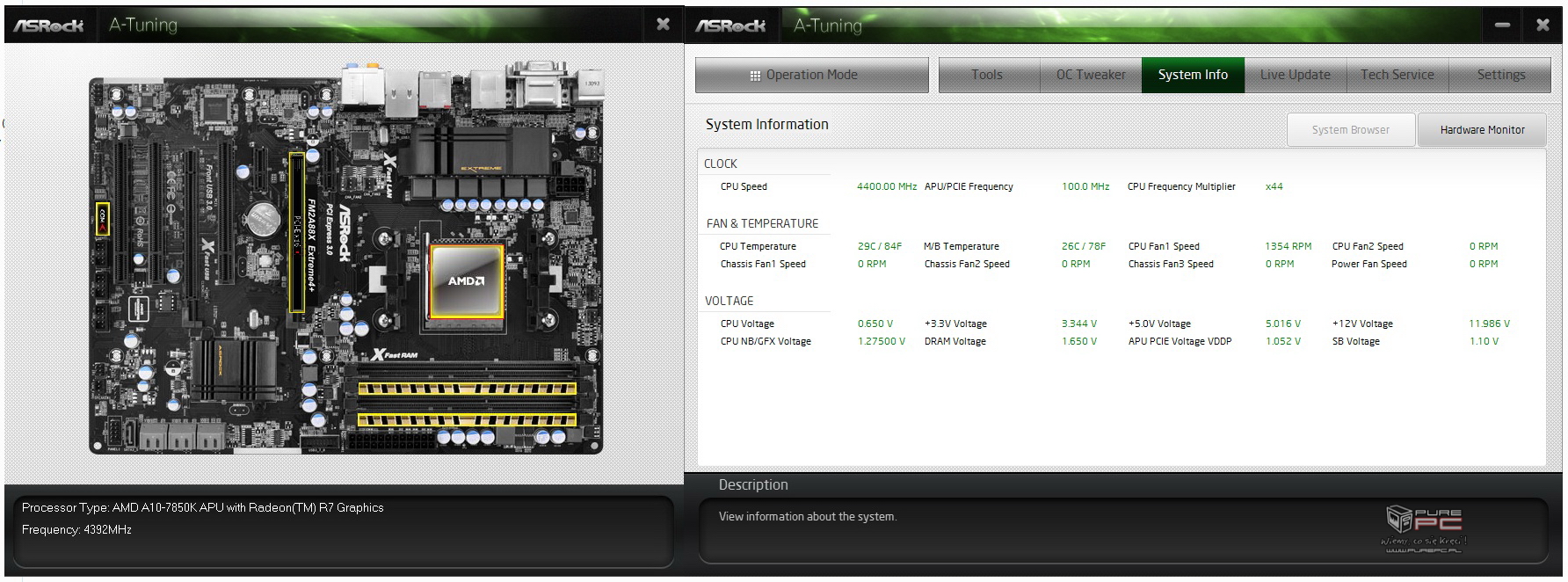Click the ASRock logo in the left window
This screenshot has height=582, width=1568.
click(48, 25)
